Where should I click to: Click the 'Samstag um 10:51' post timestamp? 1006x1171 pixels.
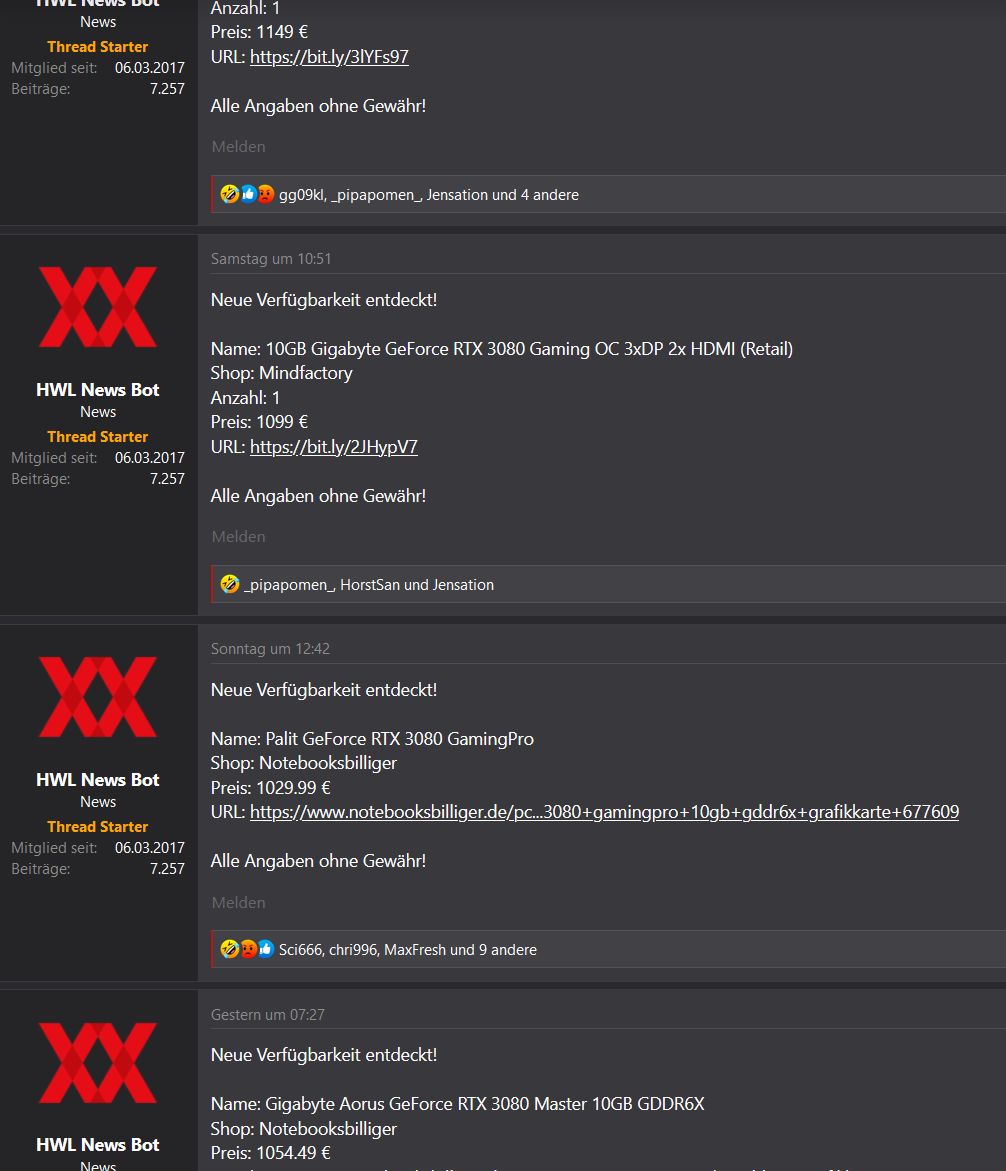[x=271, y=258]
